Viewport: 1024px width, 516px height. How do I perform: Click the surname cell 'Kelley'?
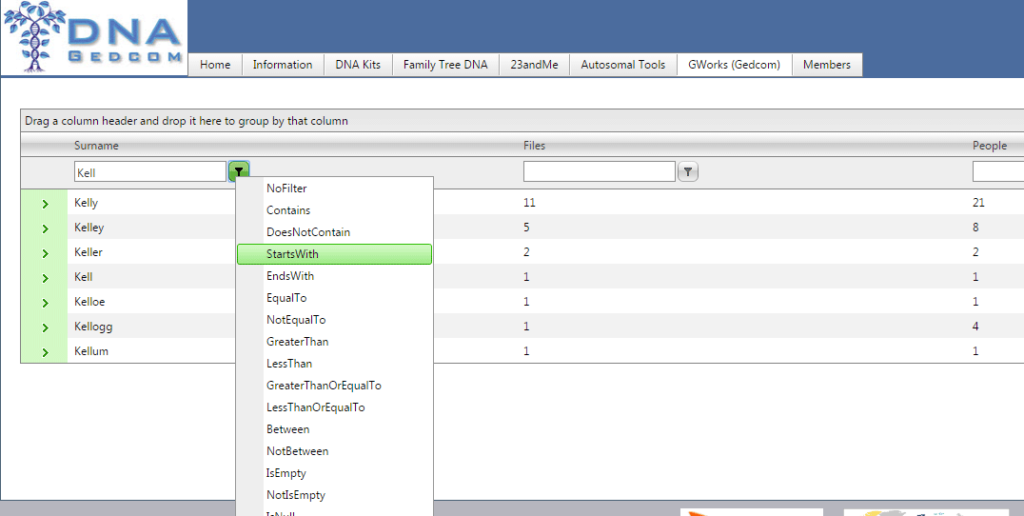coord(89,228)
